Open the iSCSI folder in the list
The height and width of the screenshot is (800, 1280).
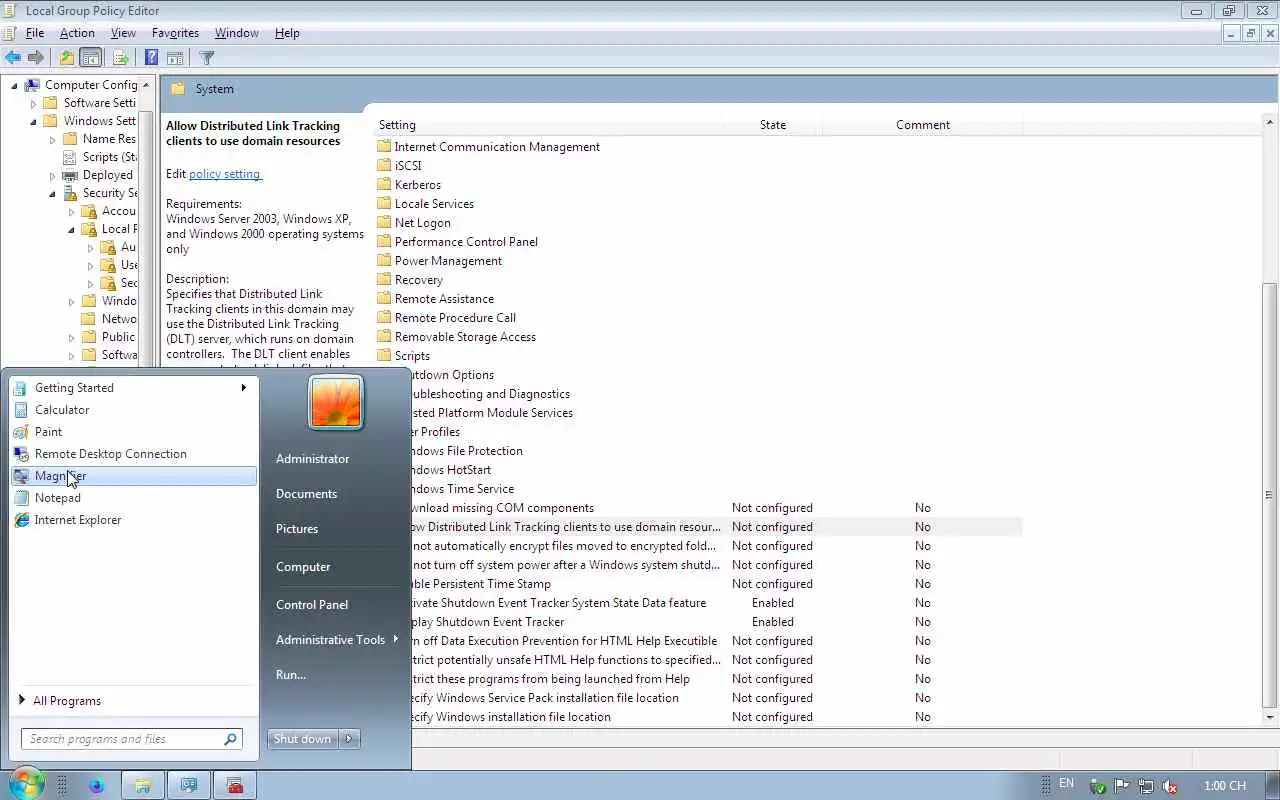[399, 166]
